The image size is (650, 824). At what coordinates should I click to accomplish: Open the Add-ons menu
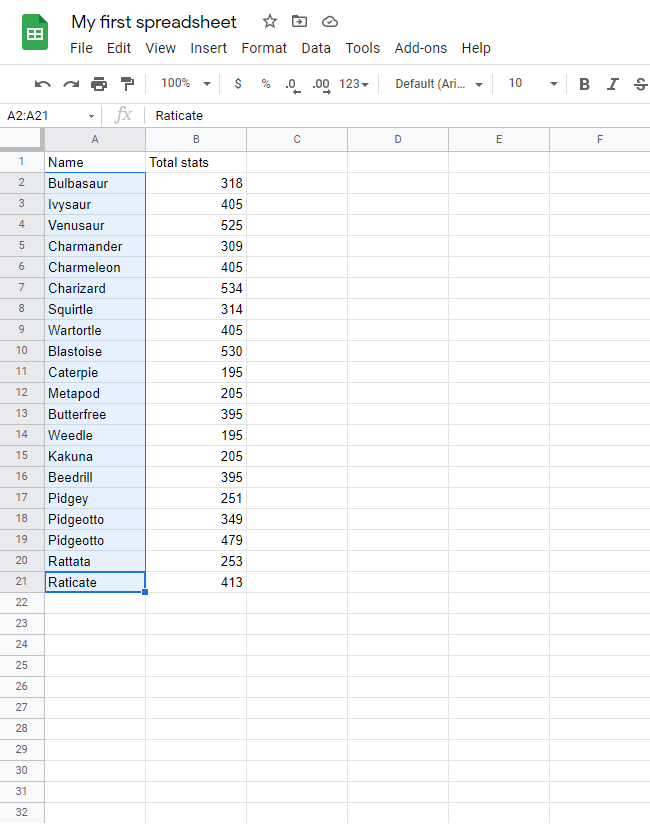(420, 48)
